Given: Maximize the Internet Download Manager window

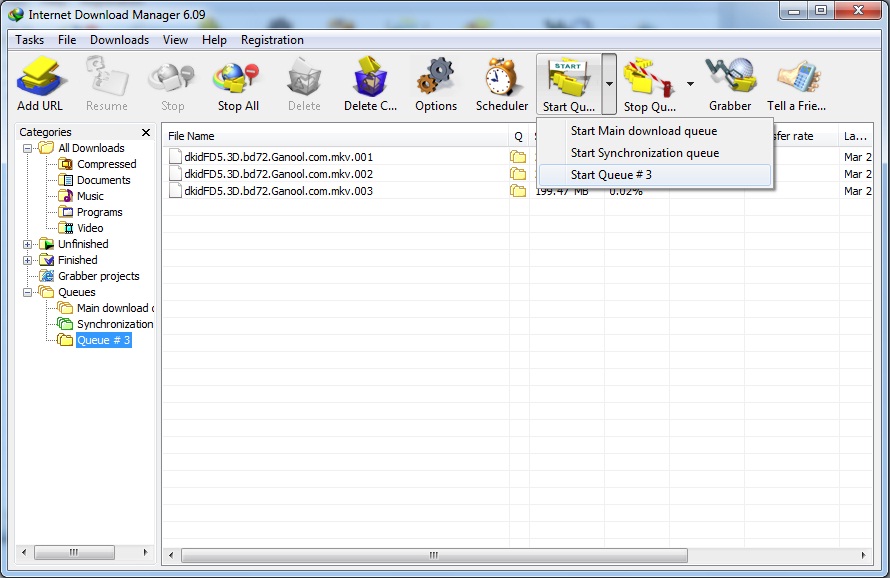Looking at the screenshot, I should tap(821, 10).
